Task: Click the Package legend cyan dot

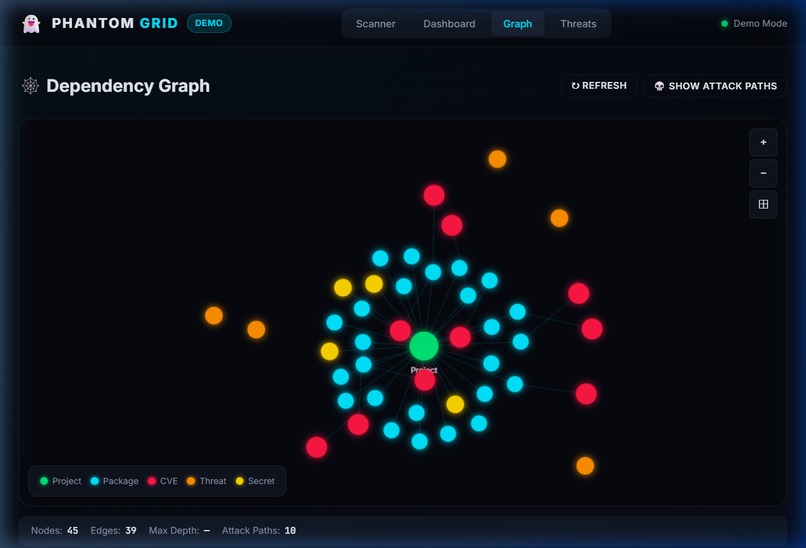Action: [95, 481]
